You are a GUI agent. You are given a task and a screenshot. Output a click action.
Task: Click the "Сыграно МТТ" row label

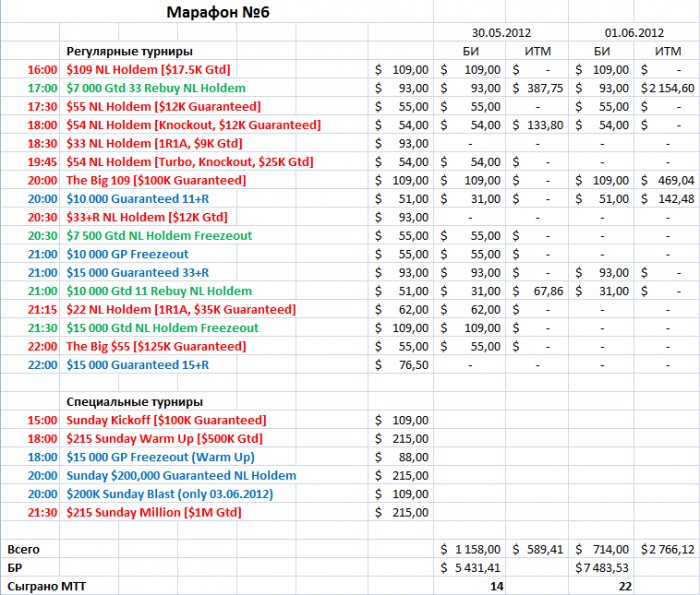click(46, 586)
